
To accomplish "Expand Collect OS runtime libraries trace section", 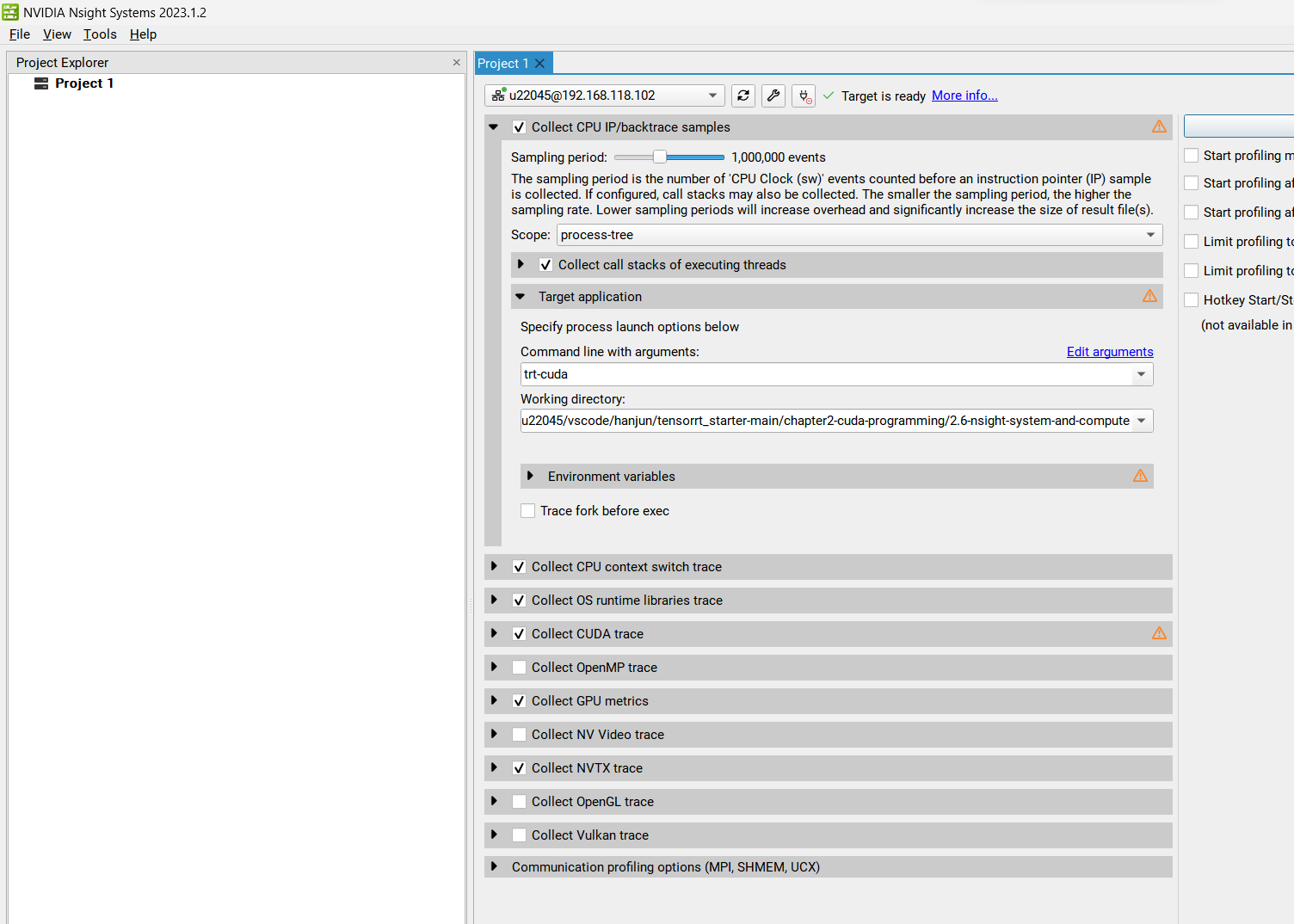I will tap(494, 600).
